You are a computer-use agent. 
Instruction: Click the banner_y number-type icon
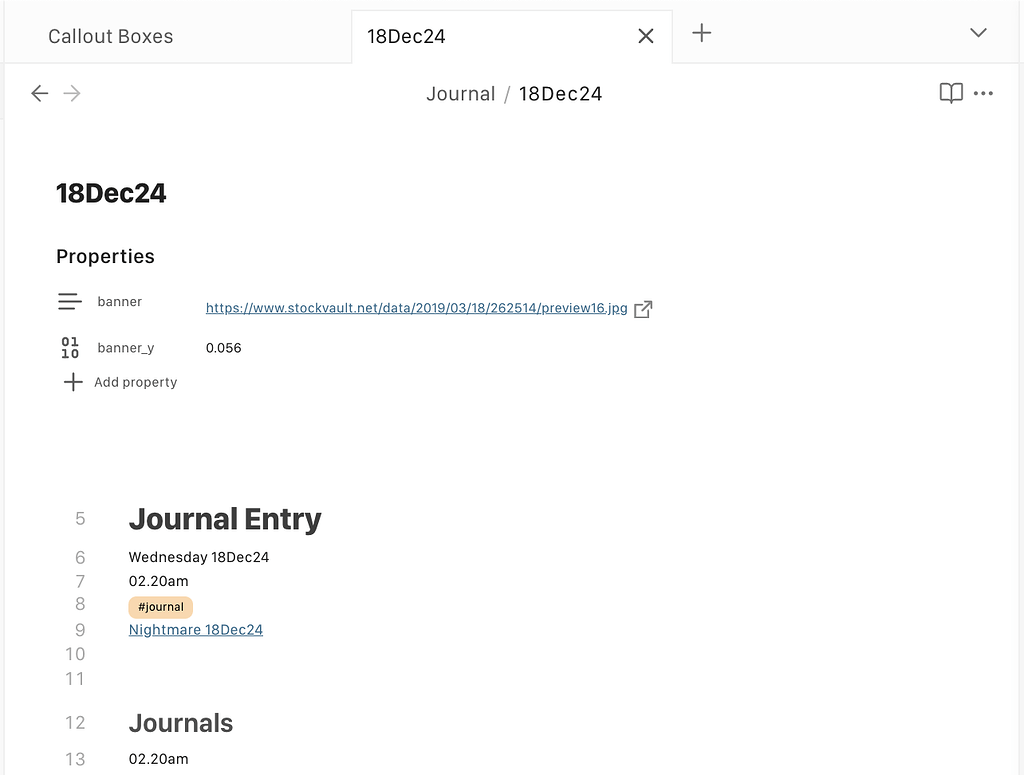coord(70,348)
